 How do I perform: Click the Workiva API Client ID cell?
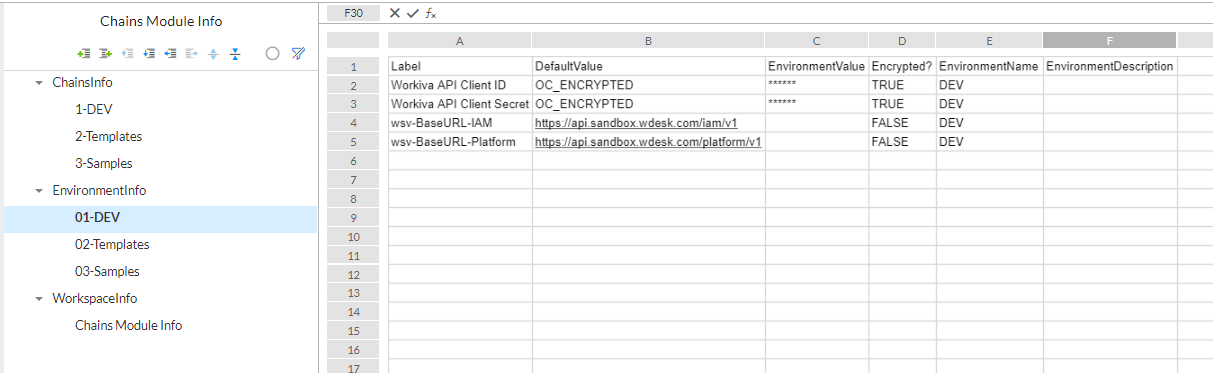460,85
